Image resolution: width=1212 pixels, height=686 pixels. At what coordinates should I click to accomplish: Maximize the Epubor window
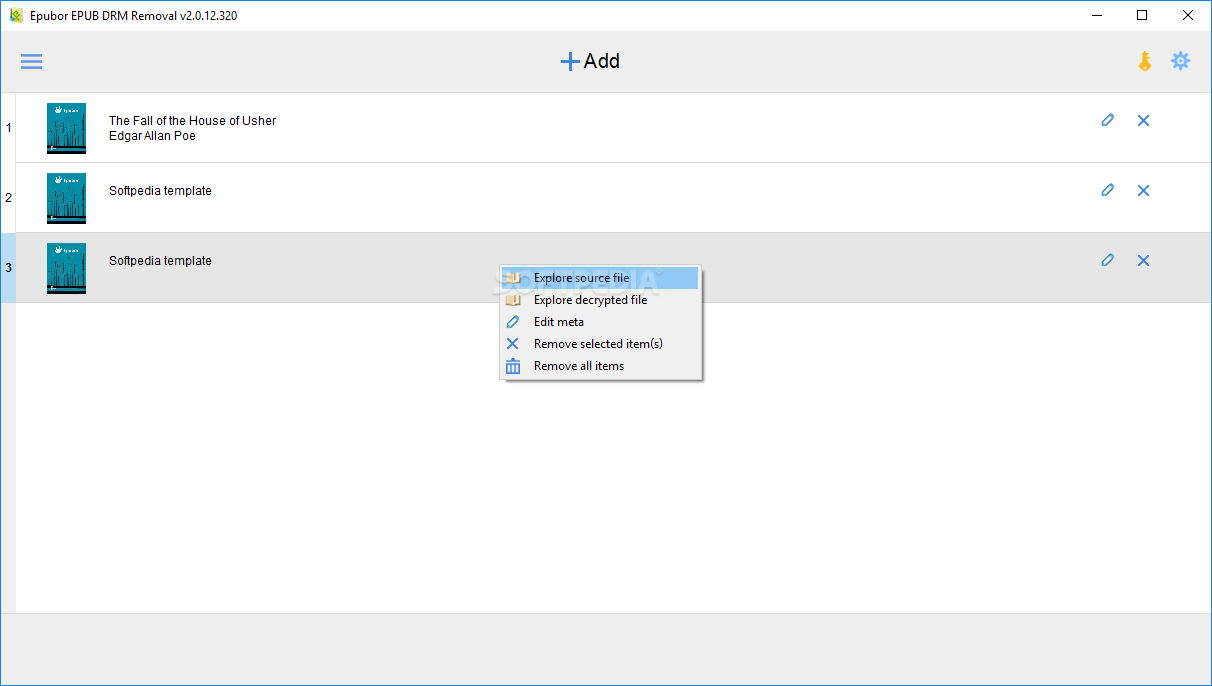pyautogui.click(x=1142, y=15)
